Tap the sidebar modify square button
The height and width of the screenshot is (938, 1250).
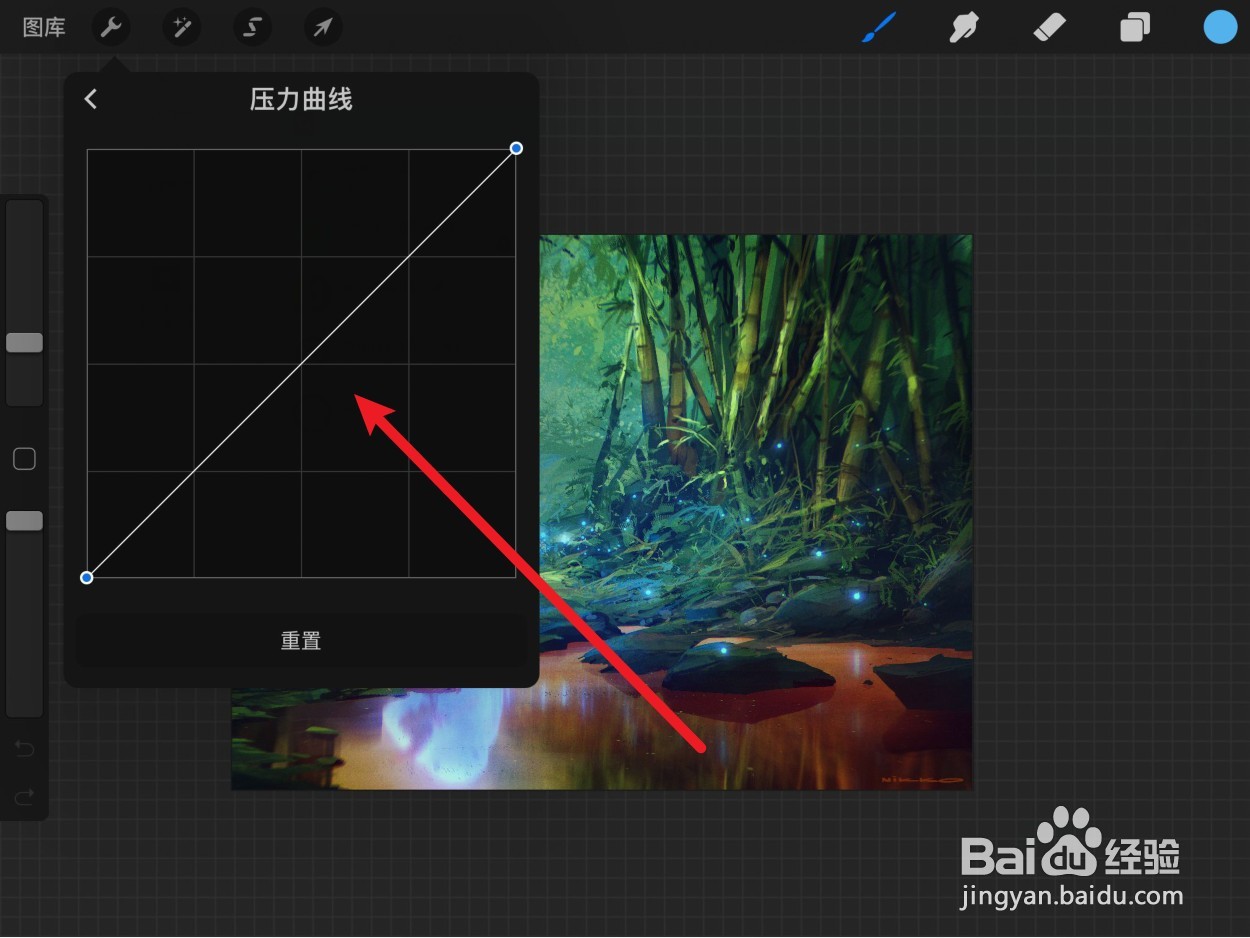[x=24, y=459]
